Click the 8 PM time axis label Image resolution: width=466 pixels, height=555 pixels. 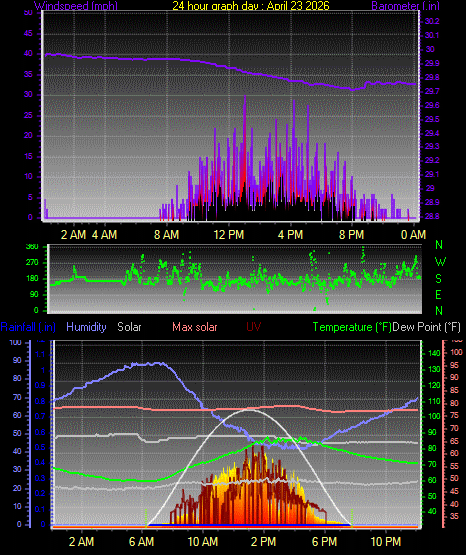point(351,234)
